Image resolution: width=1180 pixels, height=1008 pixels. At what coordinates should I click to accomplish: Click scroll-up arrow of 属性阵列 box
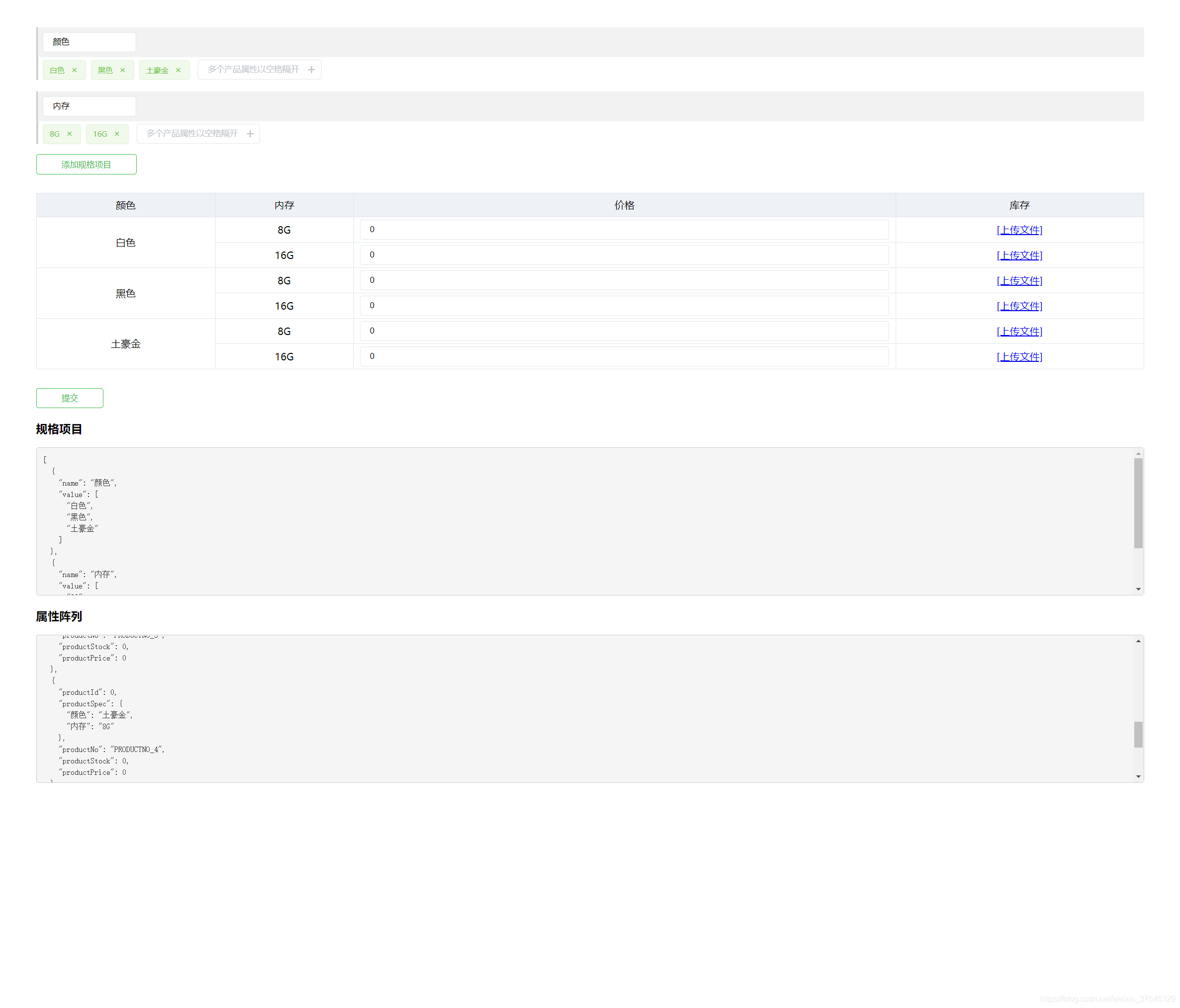tap(1138, 641)
